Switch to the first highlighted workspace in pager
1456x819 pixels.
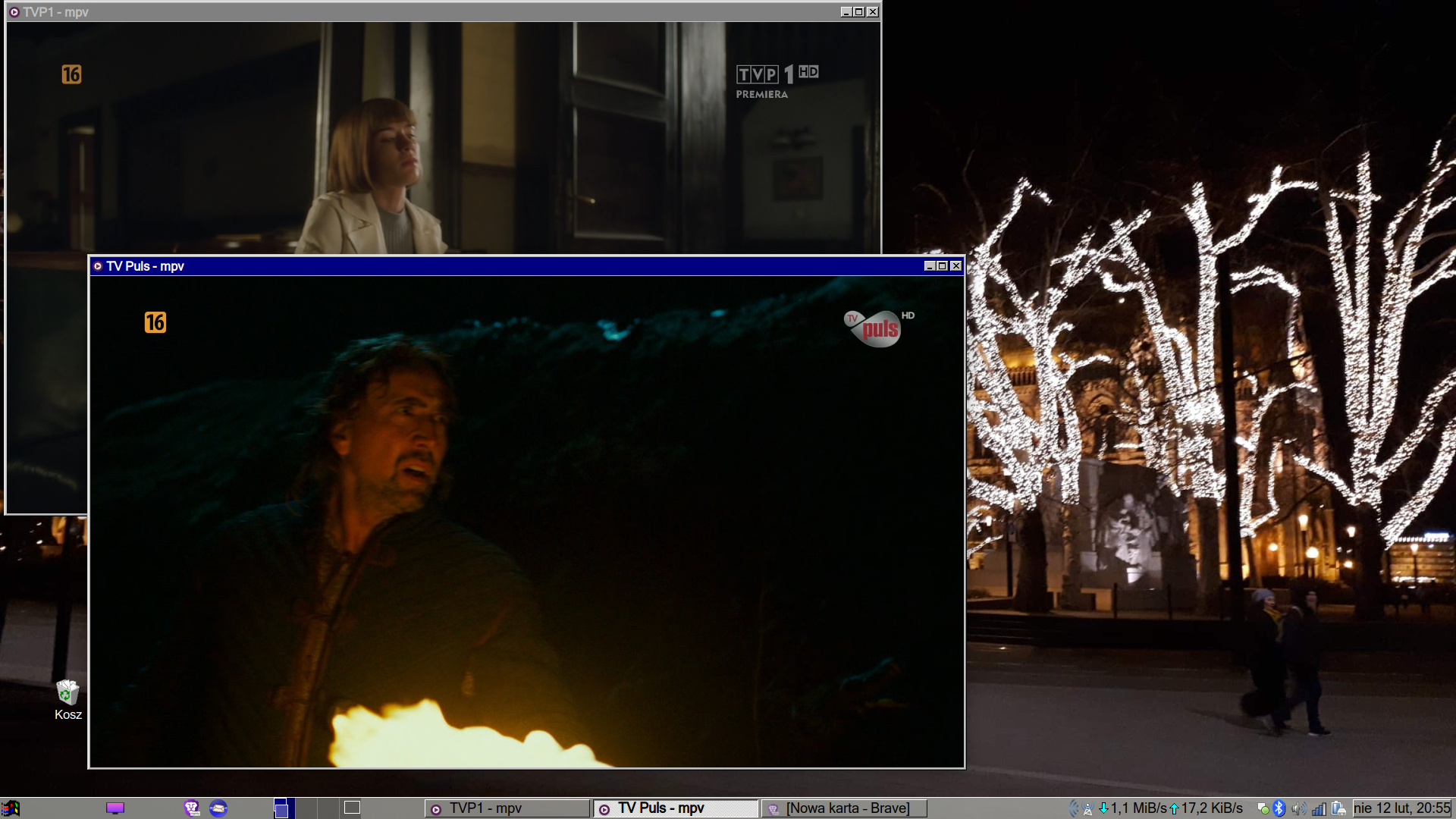pos(284,808)
